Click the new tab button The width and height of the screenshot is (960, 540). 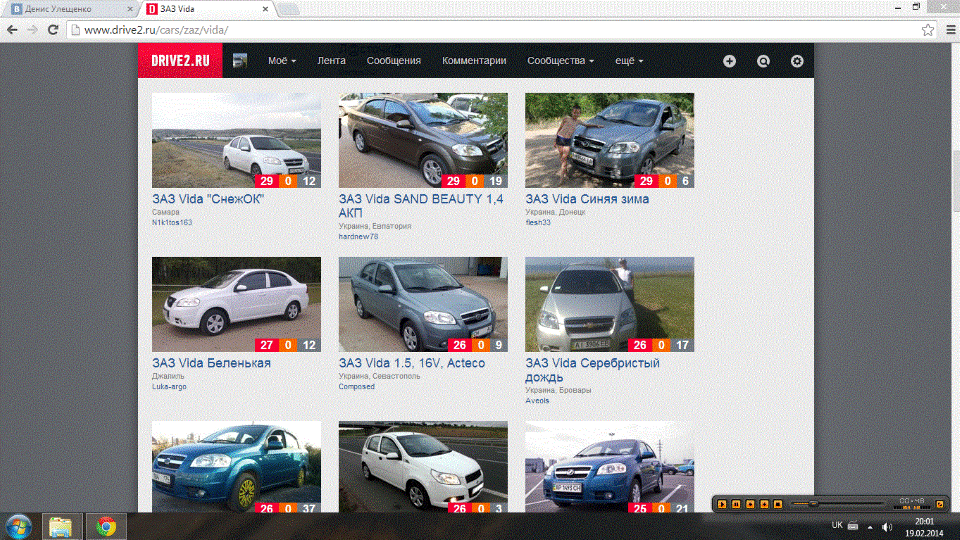click(x=288, y=9)
